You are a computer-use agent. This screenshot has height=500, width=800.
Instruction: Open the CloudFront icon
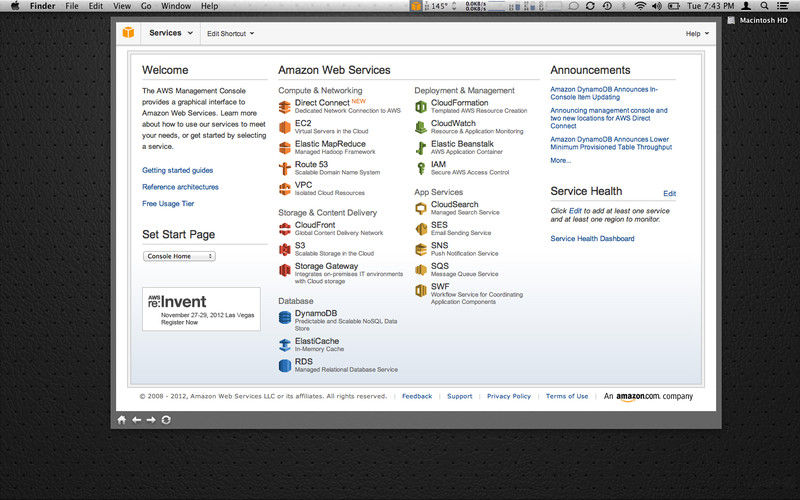pyautogui.click(x=285, y=229)
